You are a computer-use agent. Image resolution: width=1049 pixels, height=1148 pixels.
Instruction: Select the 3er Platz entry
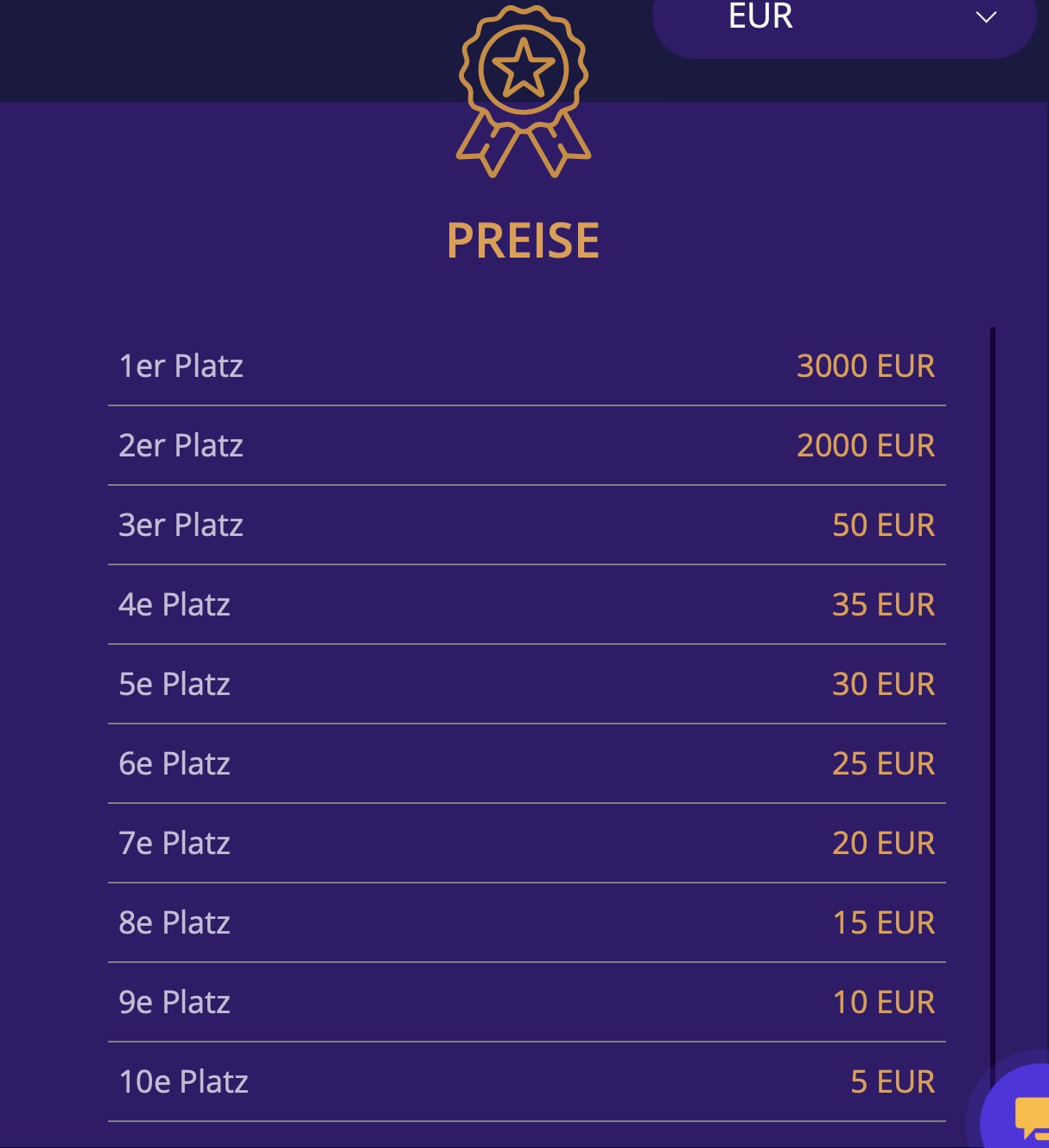(x=527, y=525)
